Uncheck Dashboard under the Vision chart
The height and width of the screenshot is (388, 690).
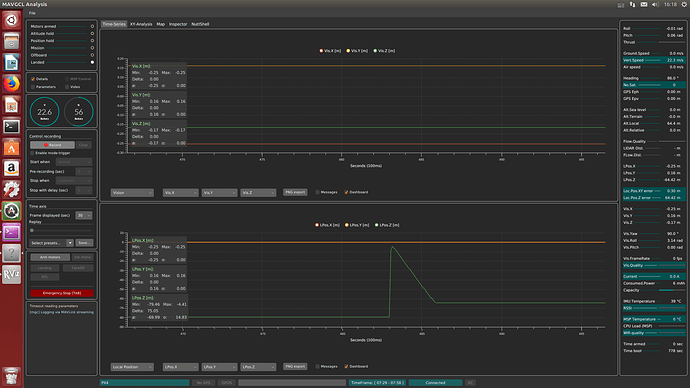(x=346, y=192)
